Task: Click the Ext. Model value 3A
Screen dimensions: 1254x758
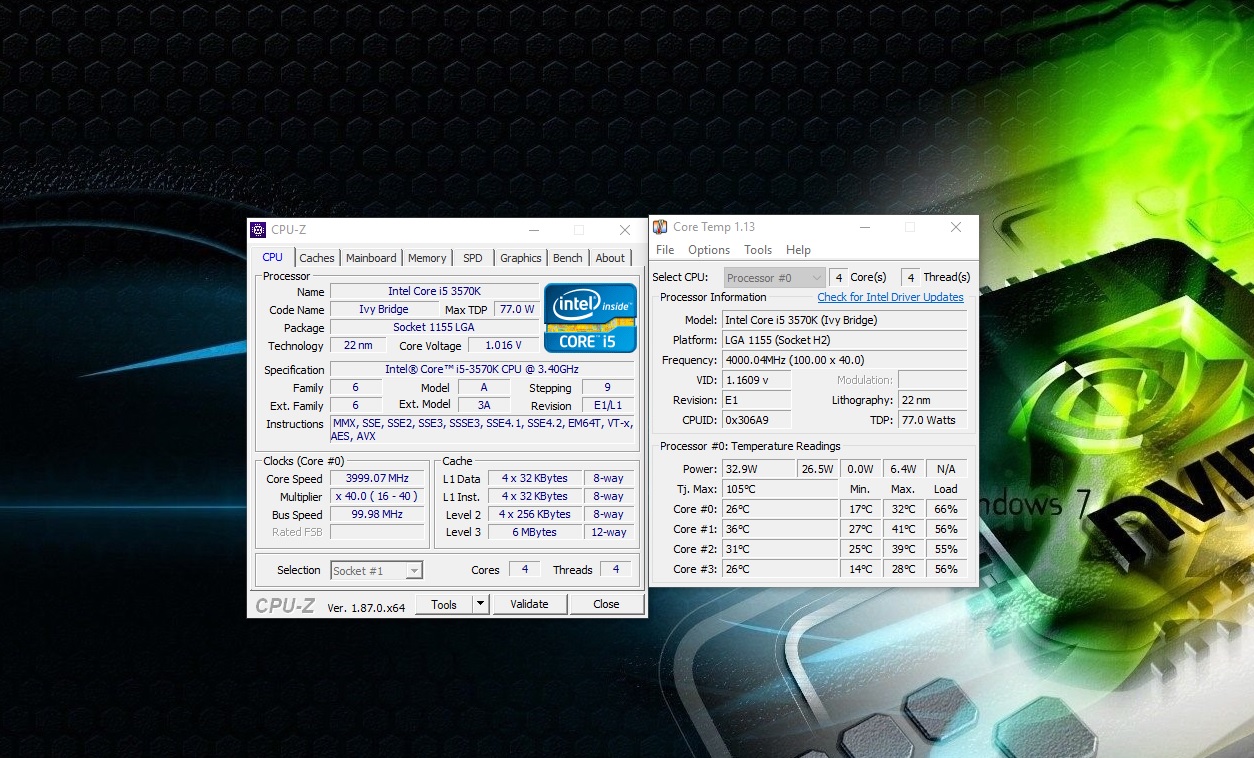Action: pos(484,405)
